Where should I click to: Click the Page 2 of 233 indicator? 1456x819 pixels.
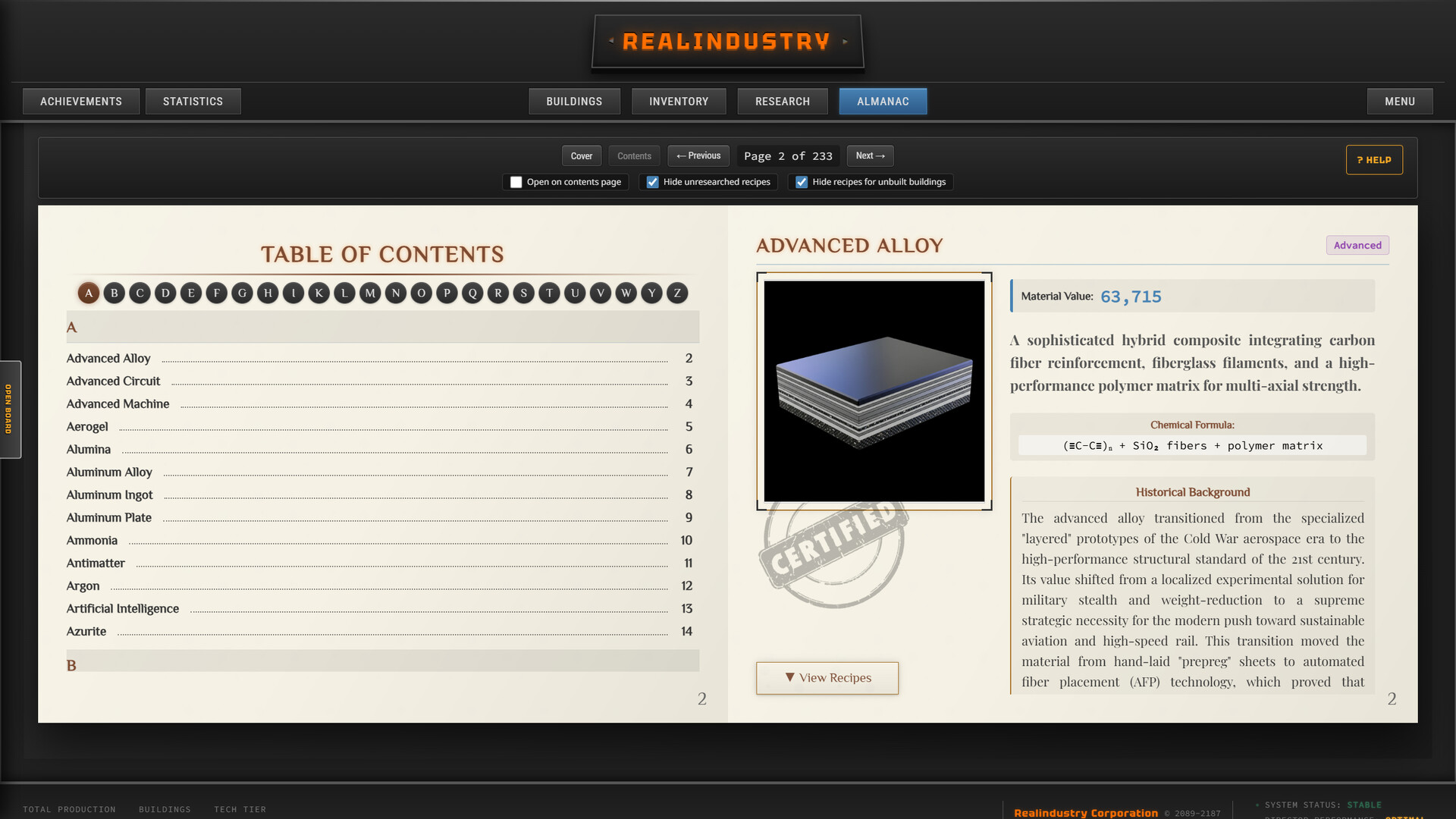click(x=788, y=156)
